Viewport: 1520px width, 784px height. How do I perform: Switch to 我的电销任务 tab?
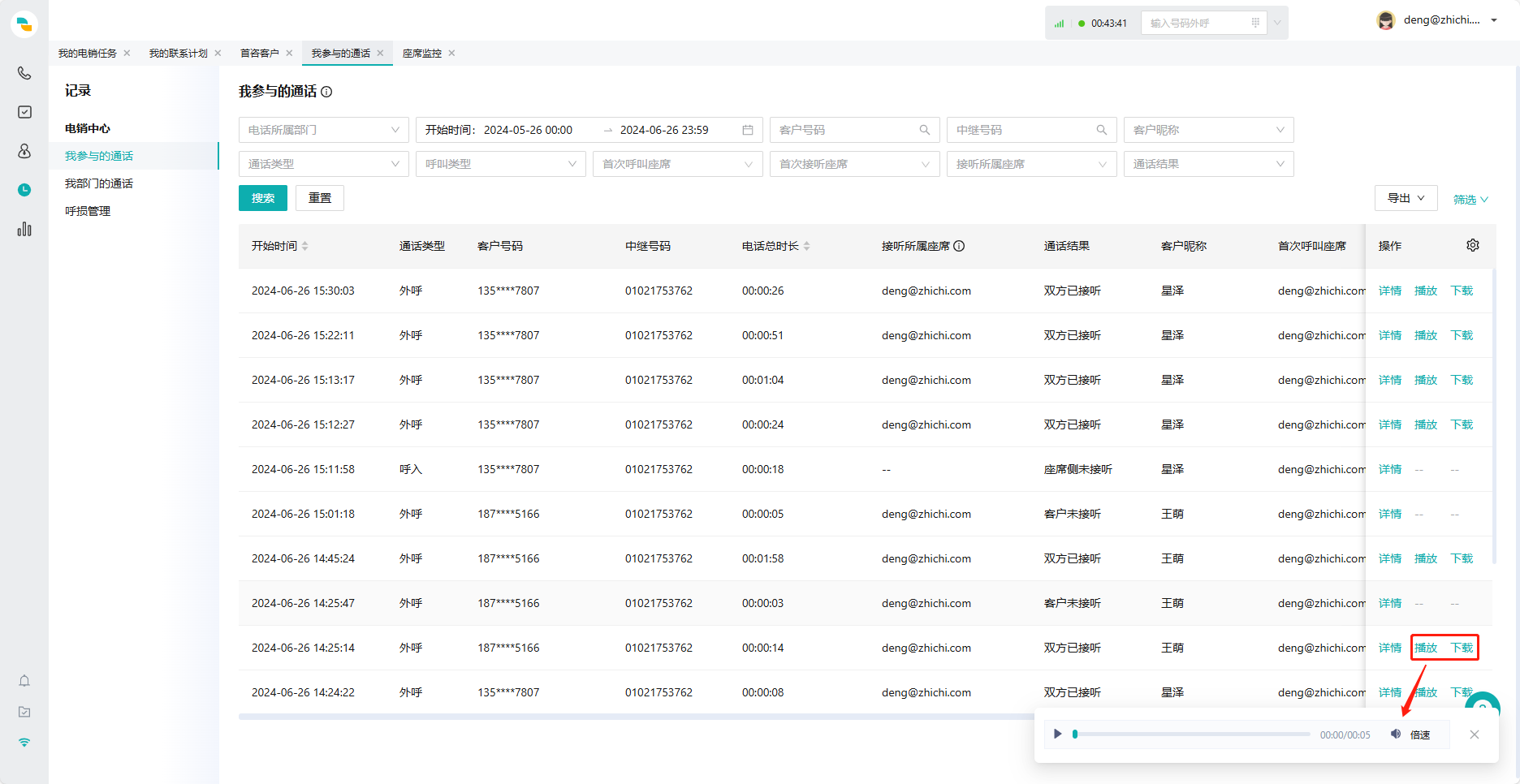click(88, 54)
